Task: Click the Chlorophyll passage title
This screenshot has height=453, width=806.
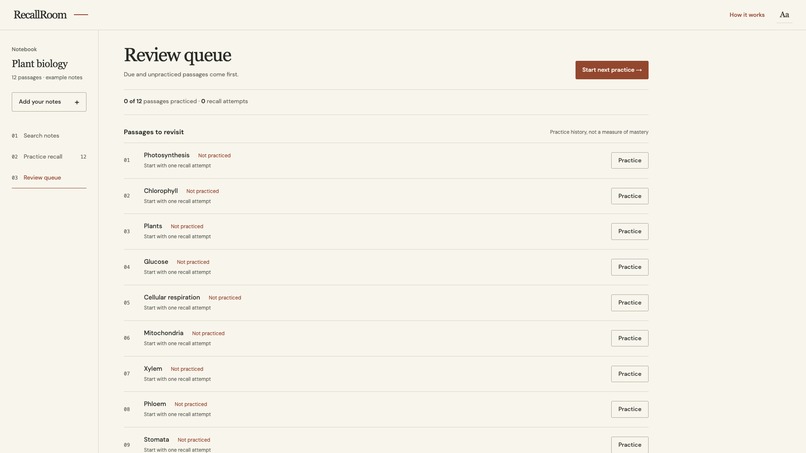Action: [161, 191]
